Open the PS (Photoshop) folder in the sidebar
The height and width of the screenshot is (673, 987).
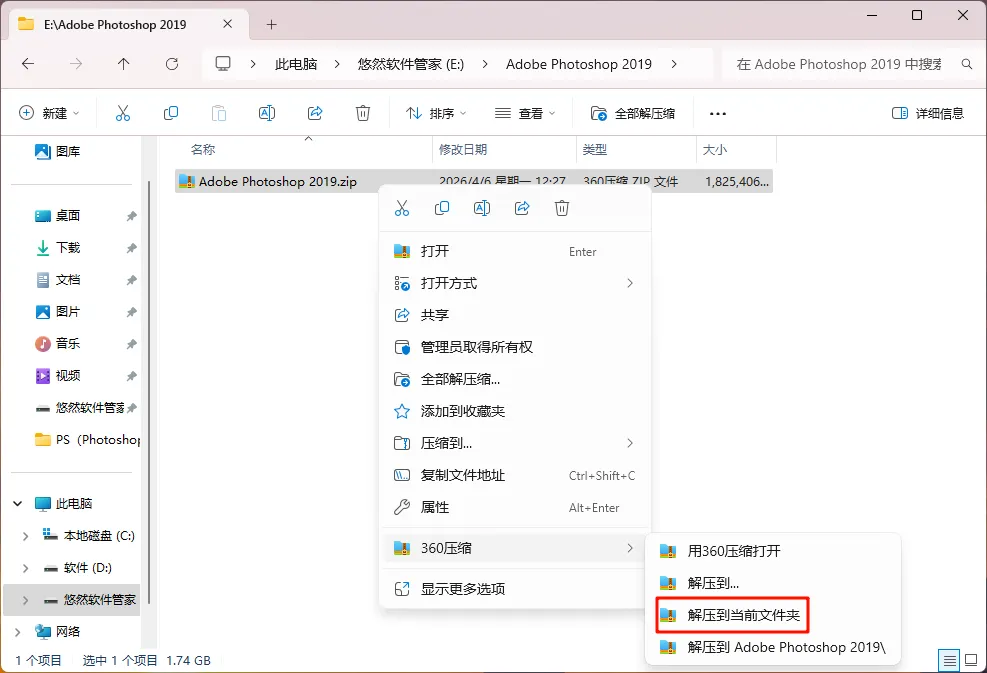click(x=87, y=439)
